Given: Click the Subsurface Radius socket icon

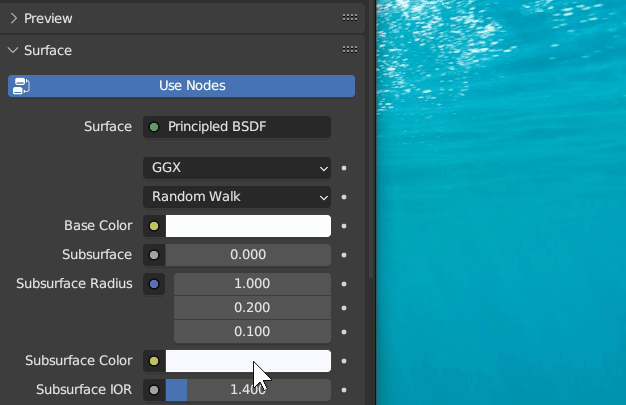Looking at the screenshot, I should 154,284.
